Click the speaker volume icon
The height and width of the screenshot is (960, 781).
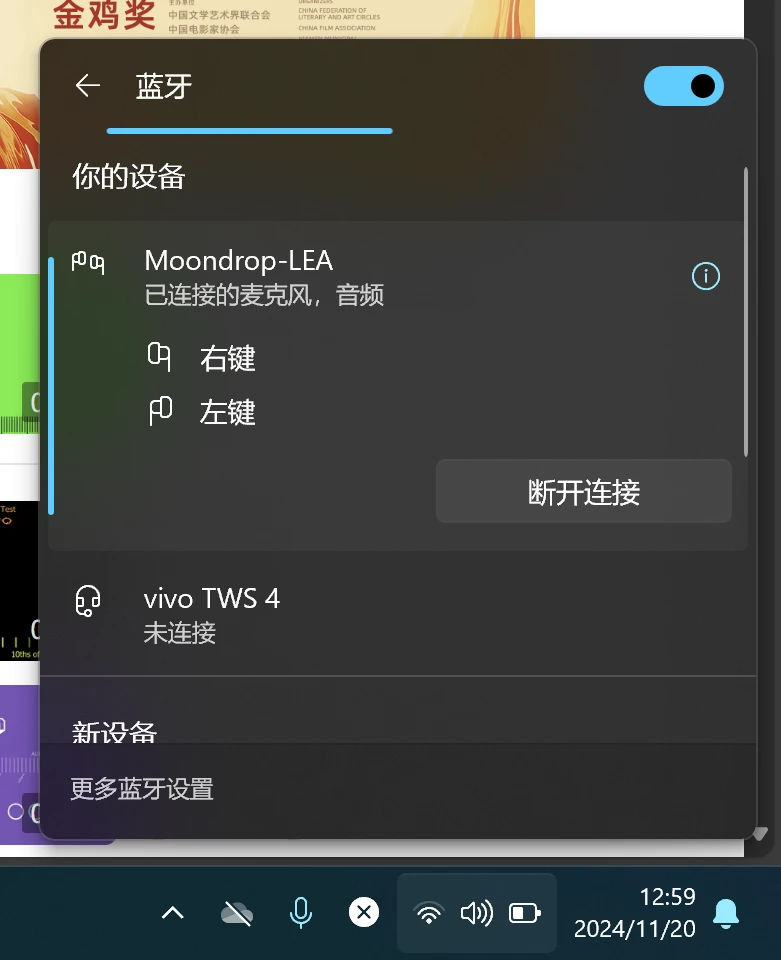click(x=477, y=913)
